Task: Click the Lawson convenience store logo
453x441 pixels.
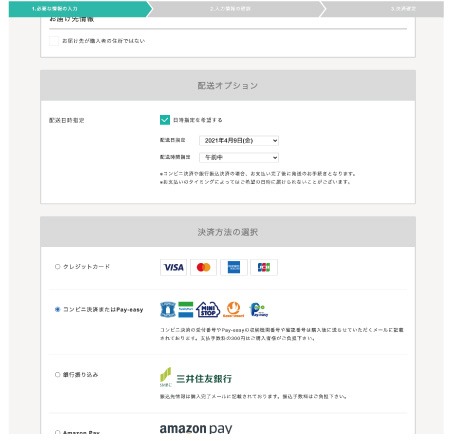Action: pos(168,309)
